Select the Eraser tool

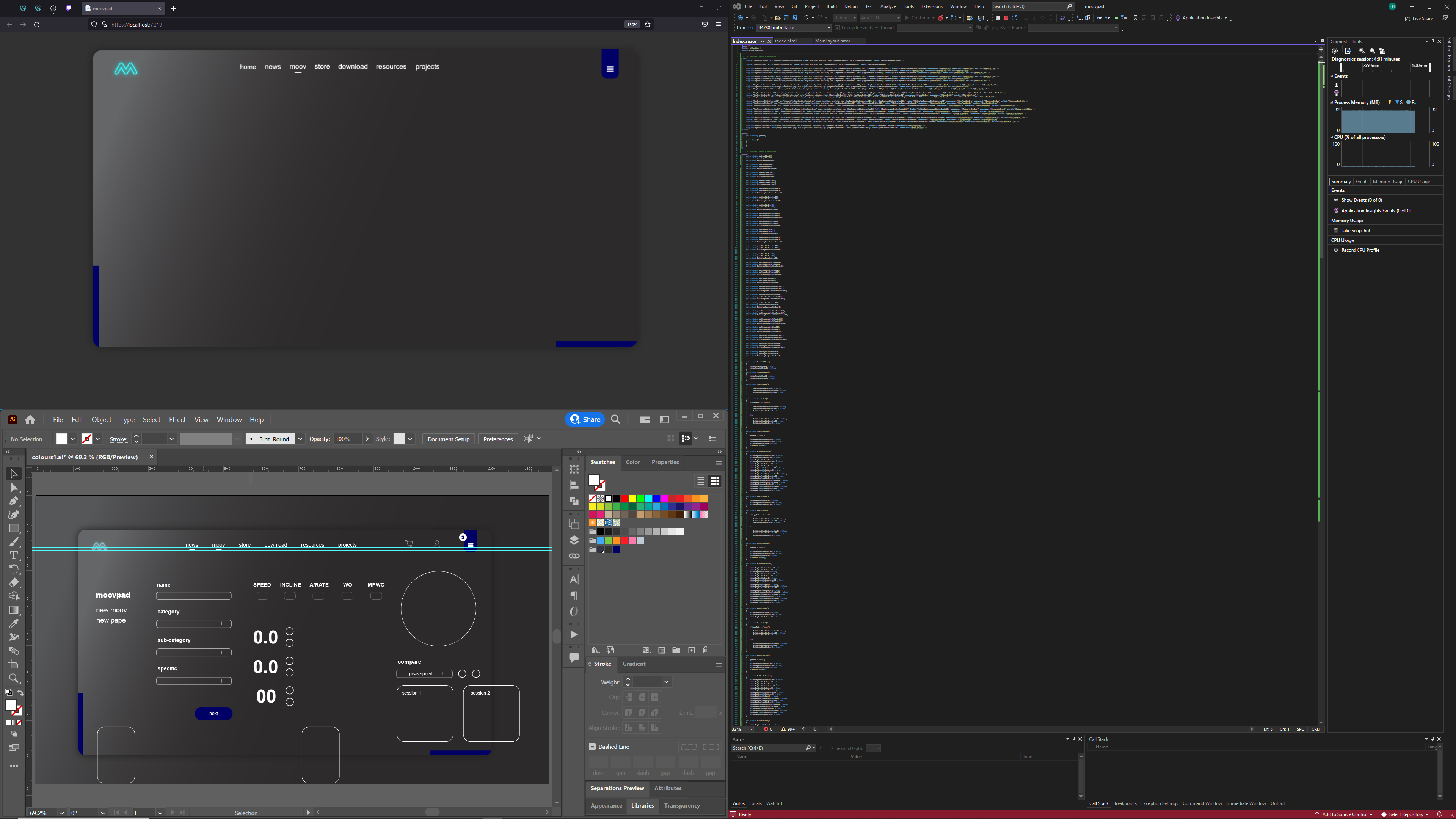pyautogui.click(x=14, y=583)
